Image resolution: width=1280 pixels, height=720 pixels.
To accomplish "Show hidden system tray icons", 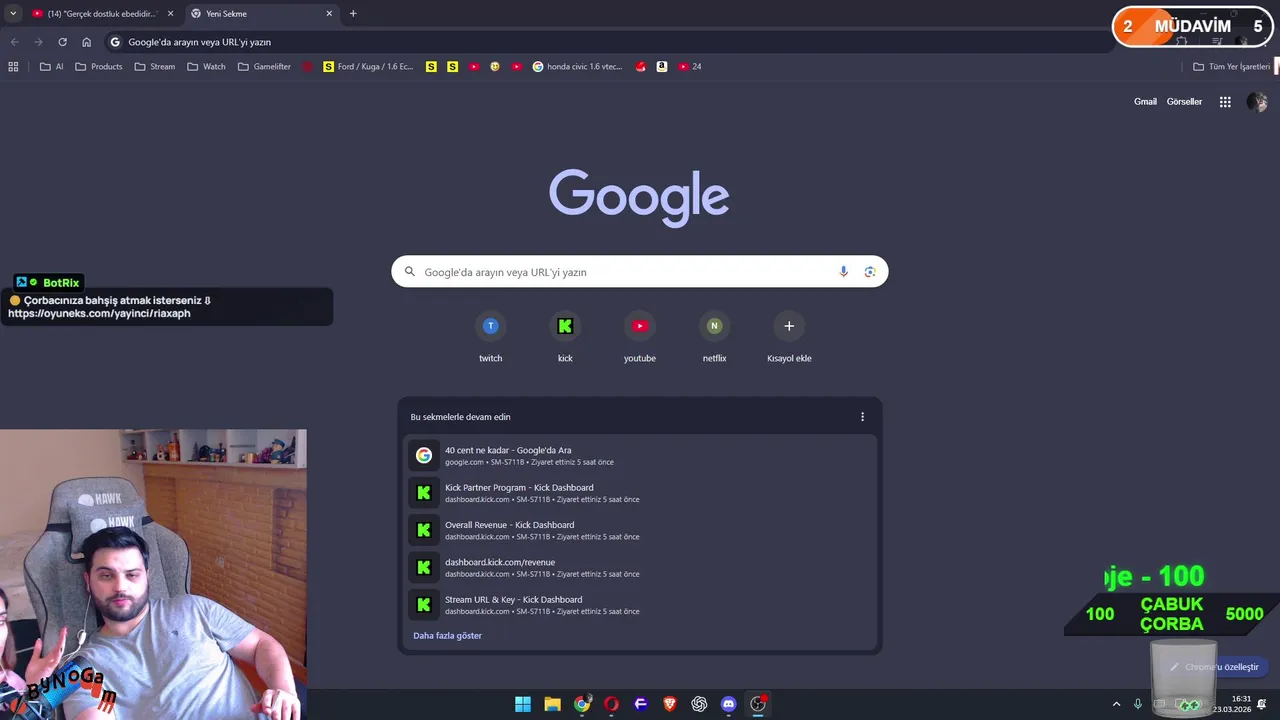I will pos(1116,704).
